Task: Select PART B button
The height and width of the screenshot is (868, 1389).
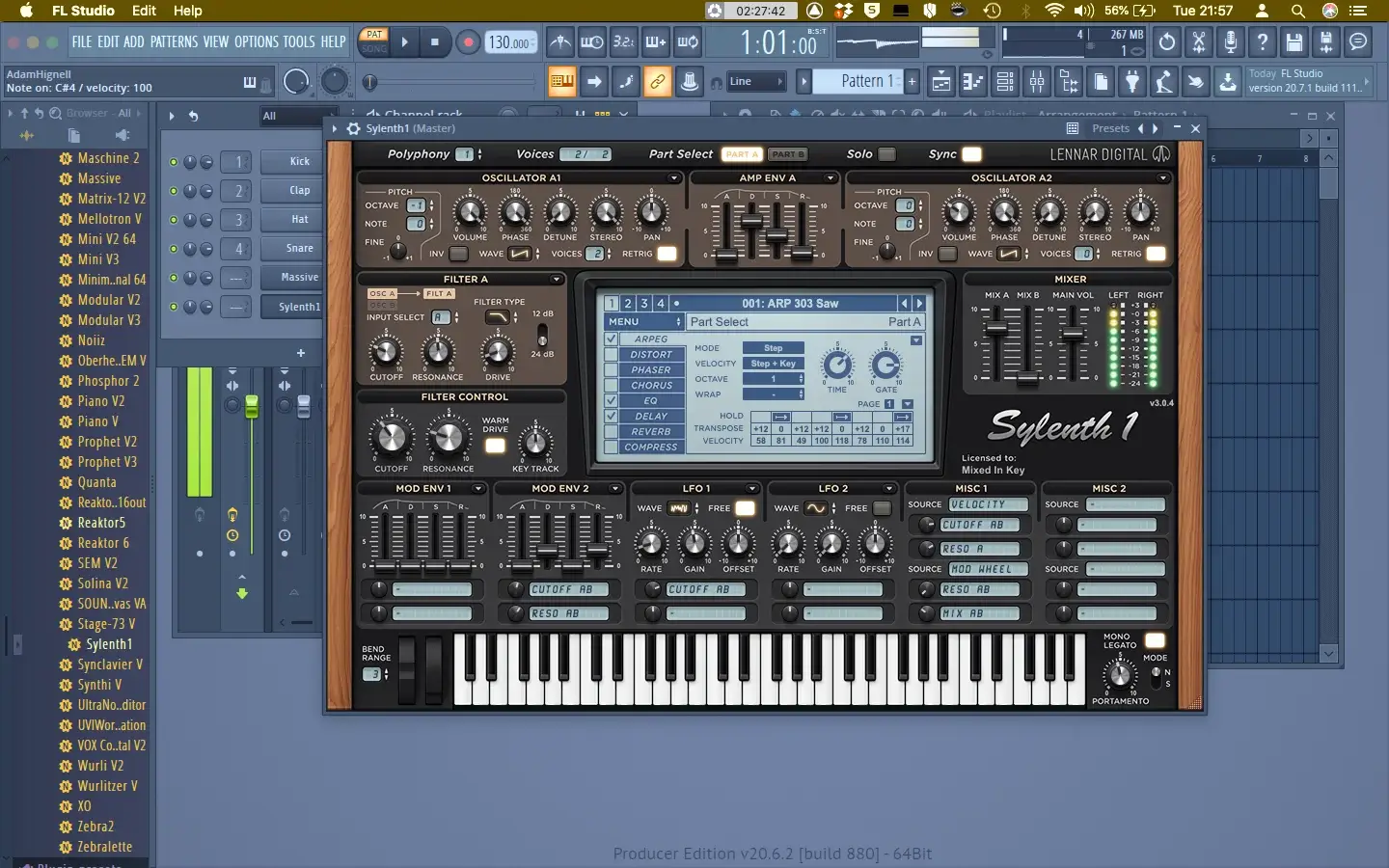Action: tap(788, 154)
